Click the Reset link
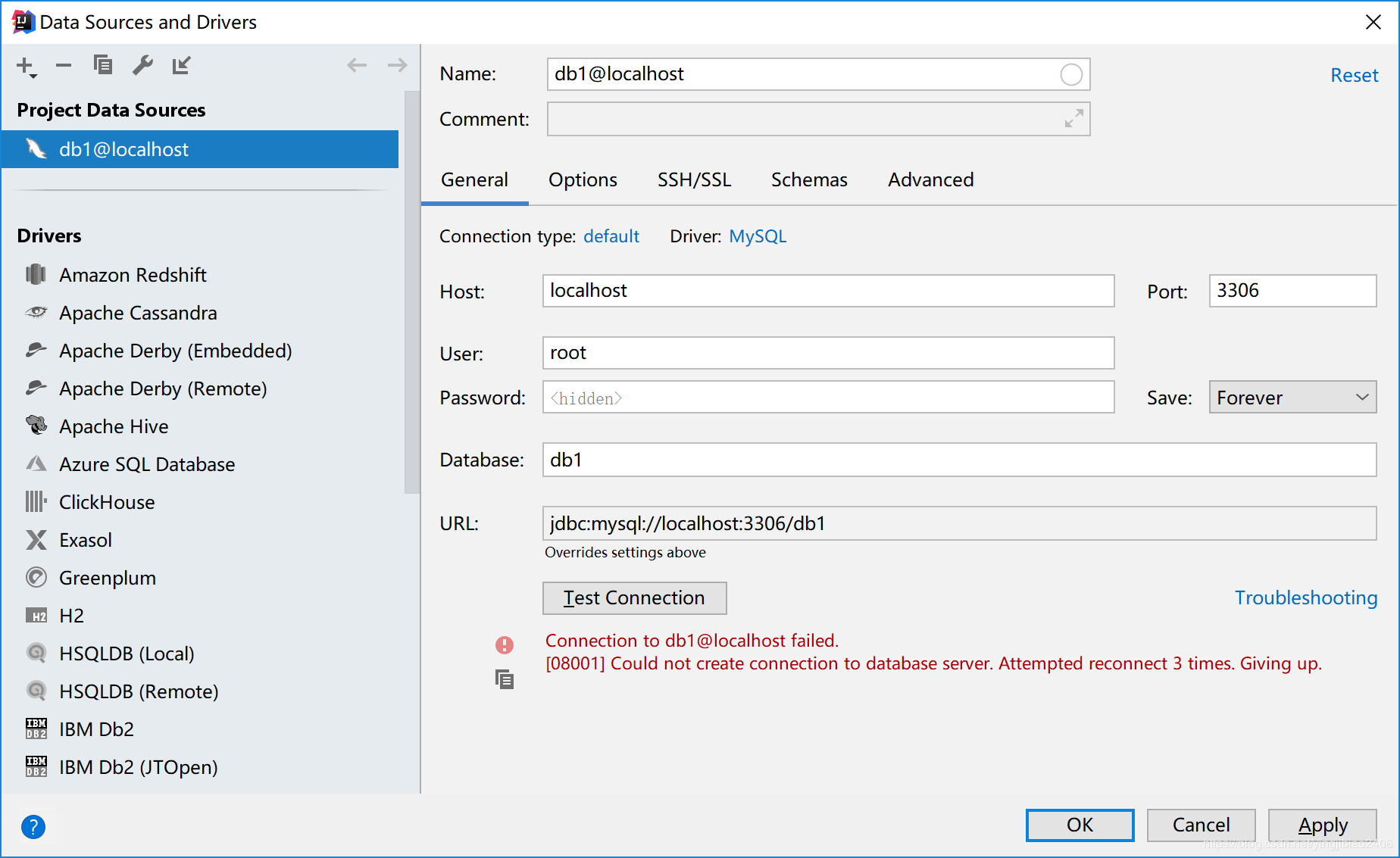This screenshot has width=1400, height=858. 1354,76
